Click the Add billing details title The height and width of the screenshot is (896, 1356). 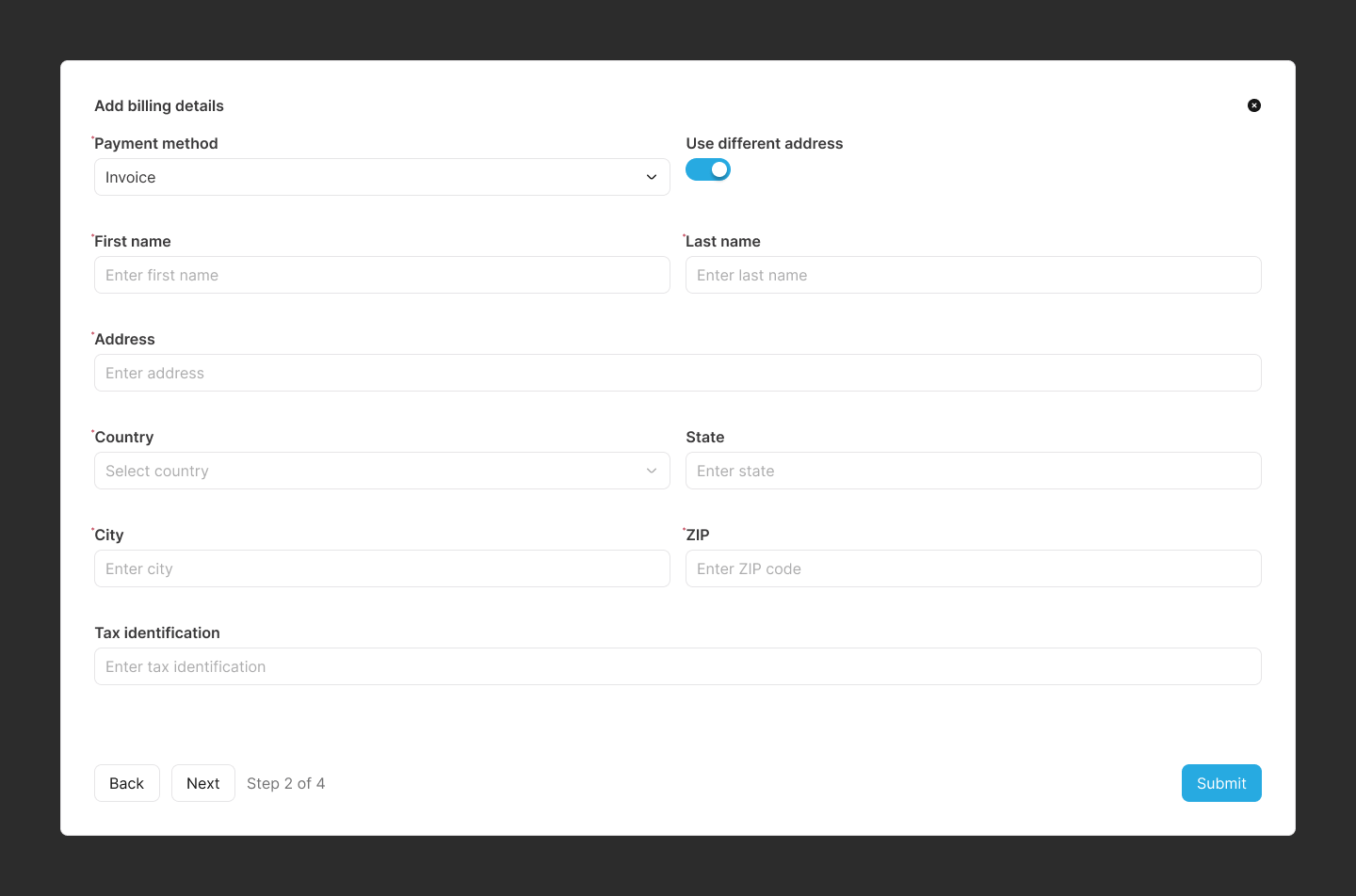coord(158,105)
